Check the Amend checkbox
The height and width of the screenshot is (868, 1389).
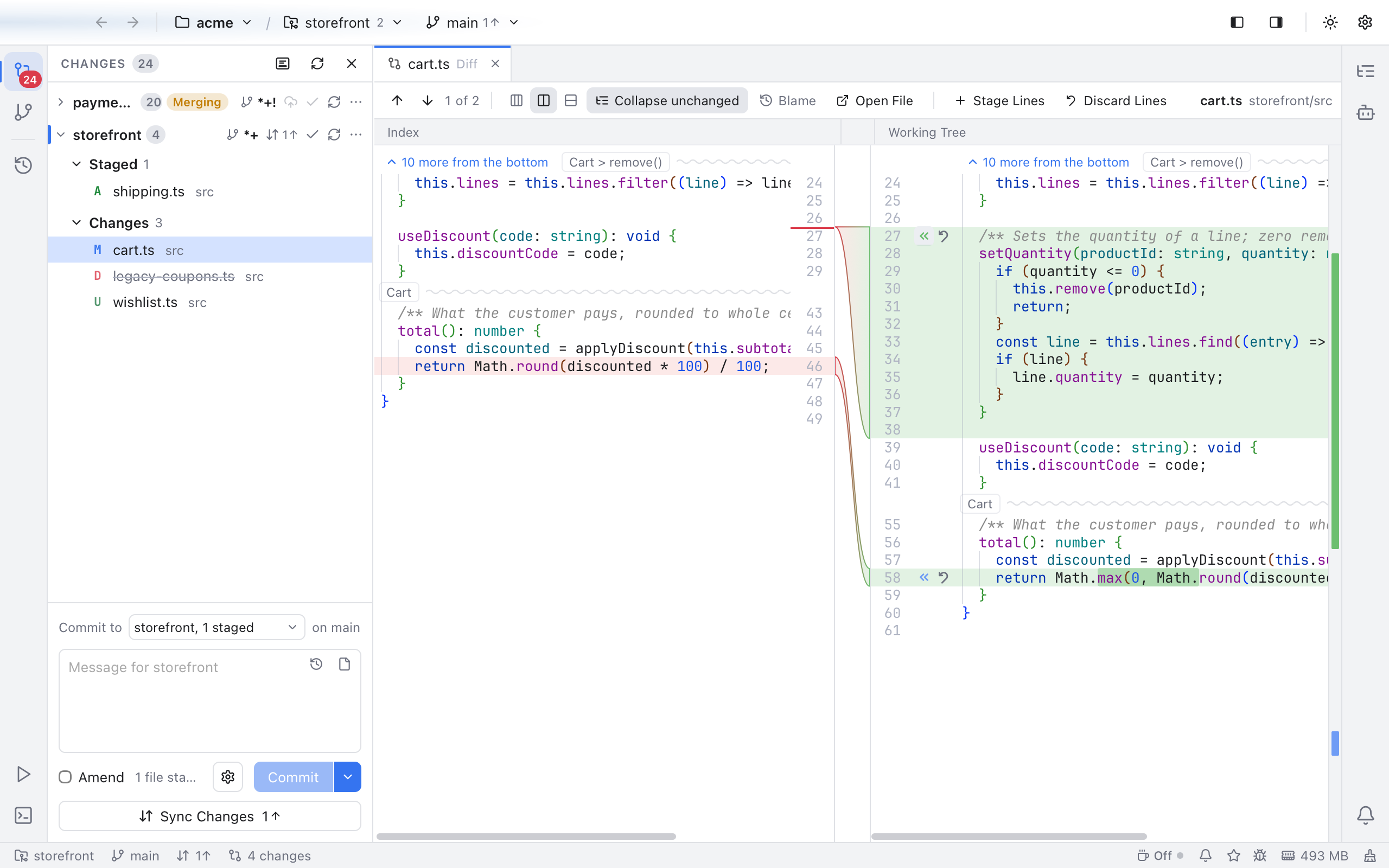click(66, 777)
